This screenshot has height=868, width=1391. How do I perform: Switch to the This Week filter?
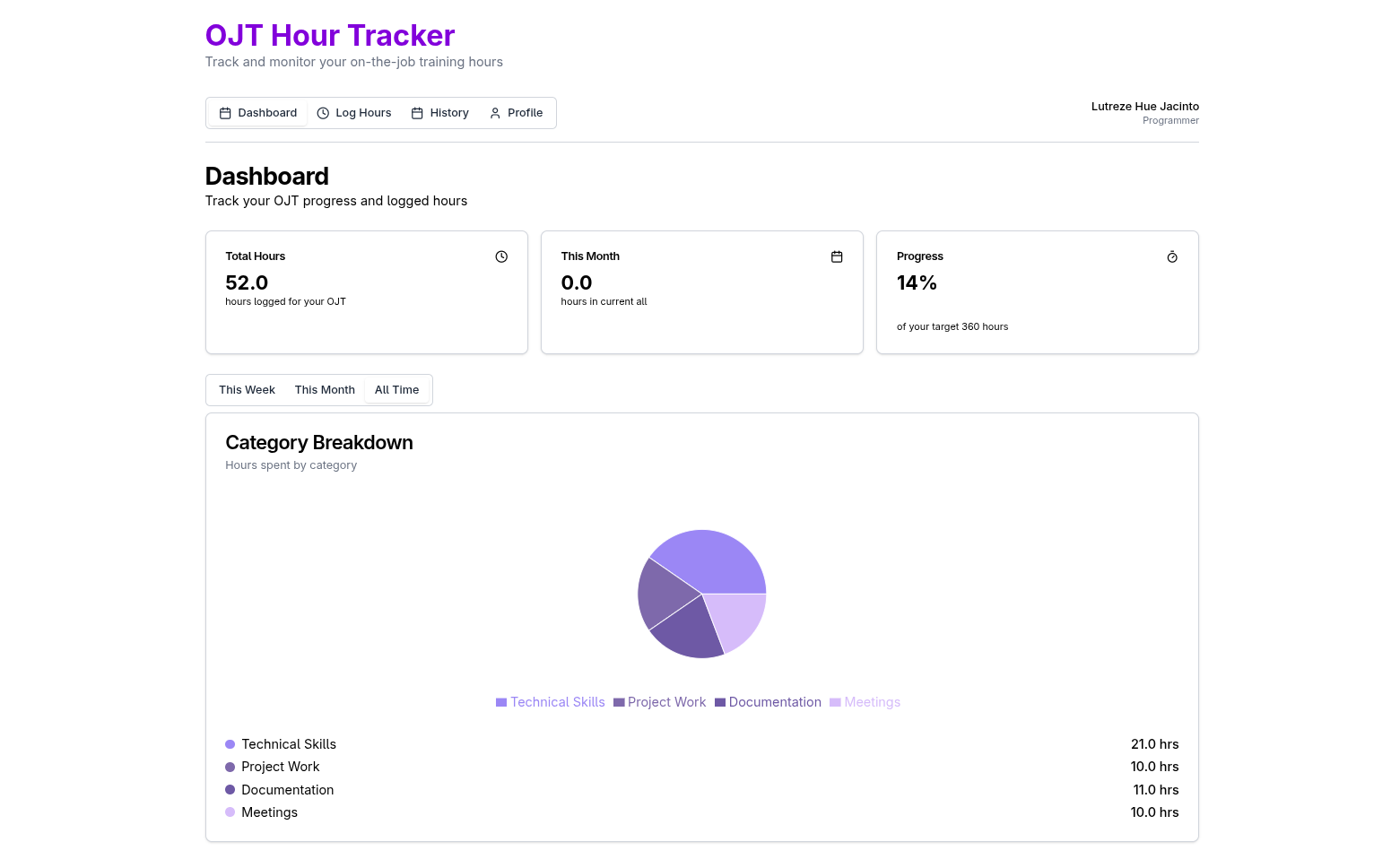(x=247, y=390)
